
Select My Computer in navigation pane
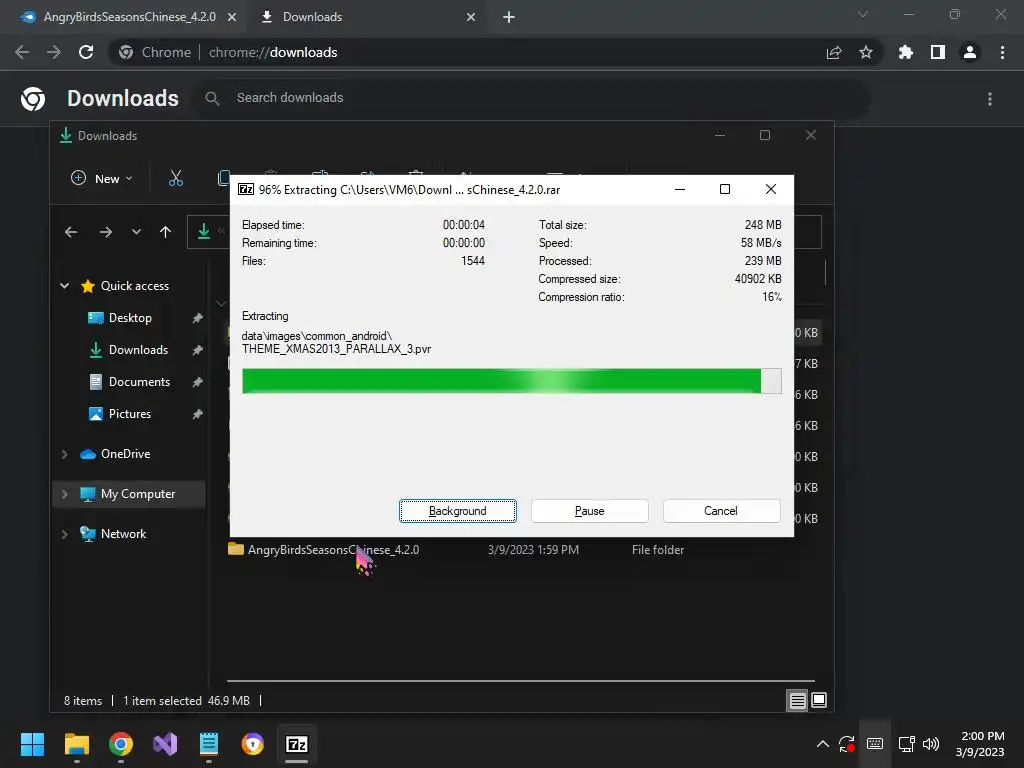(x=138, y=494)
